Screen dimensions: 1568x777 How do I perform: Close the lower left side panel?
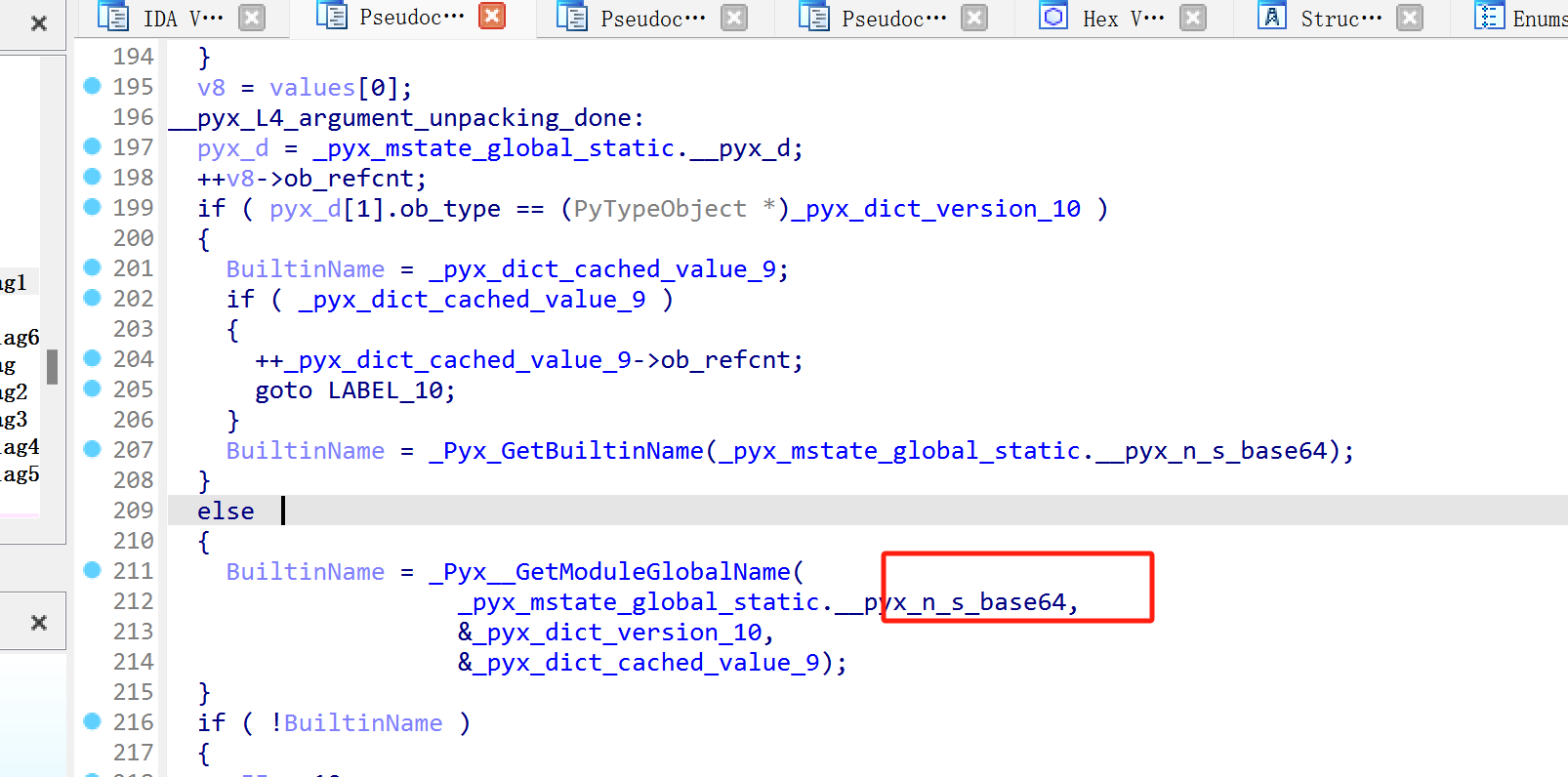(39, 623)
